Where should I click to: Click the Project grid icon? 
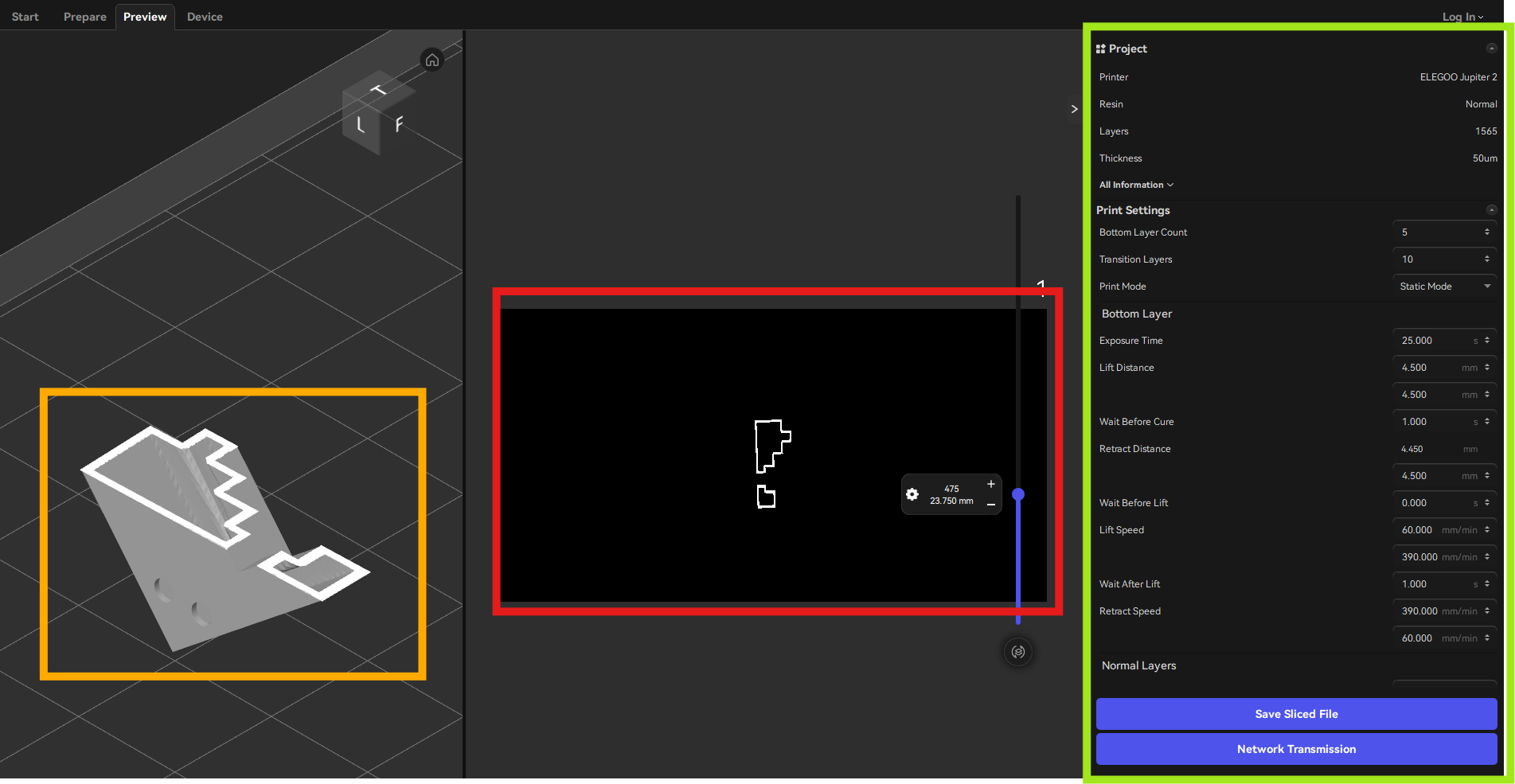coord(1100,49)
